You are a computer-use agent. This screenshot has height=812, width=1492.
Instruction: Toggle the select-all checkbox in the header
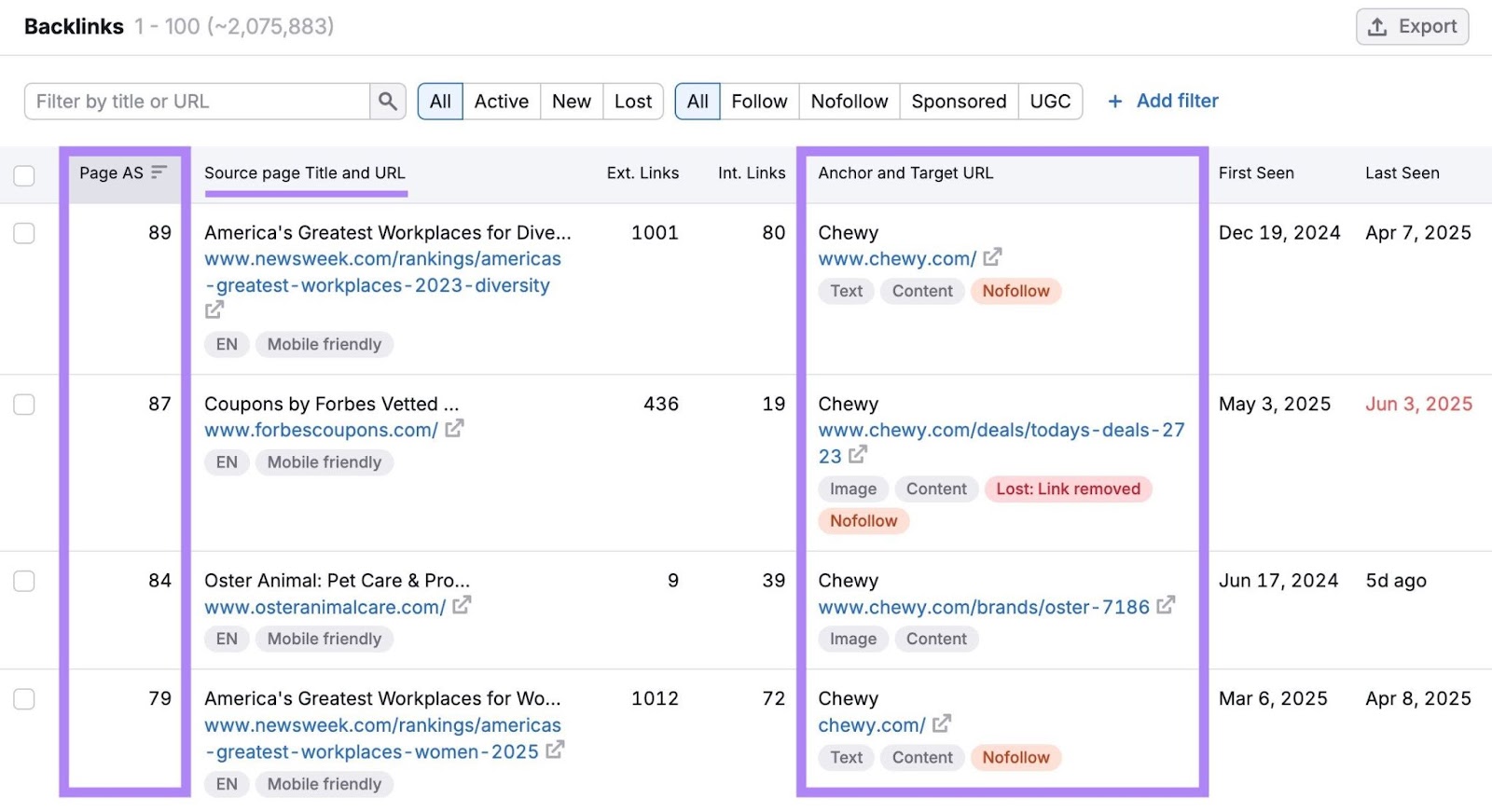(24, 175)
